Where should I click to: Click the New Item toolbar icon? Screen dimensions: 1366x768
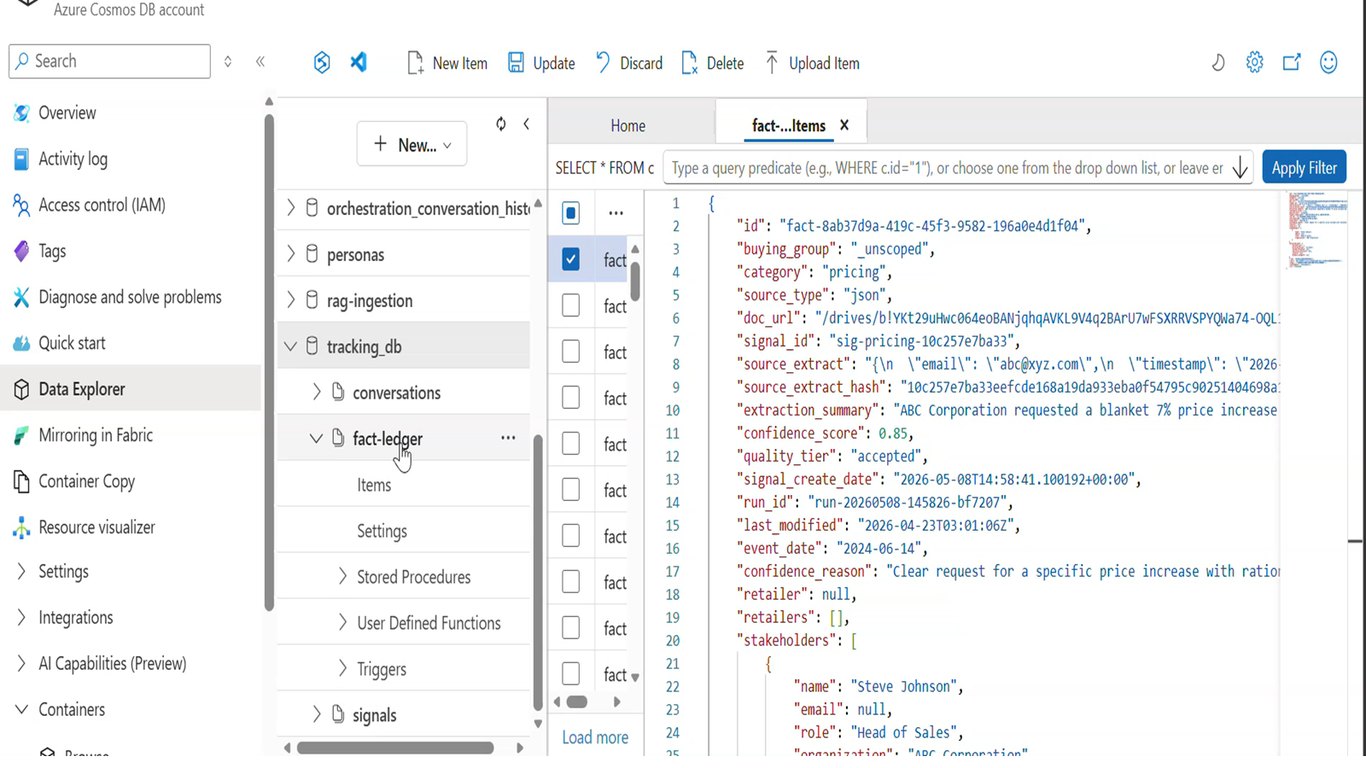(x=415, y=63)
